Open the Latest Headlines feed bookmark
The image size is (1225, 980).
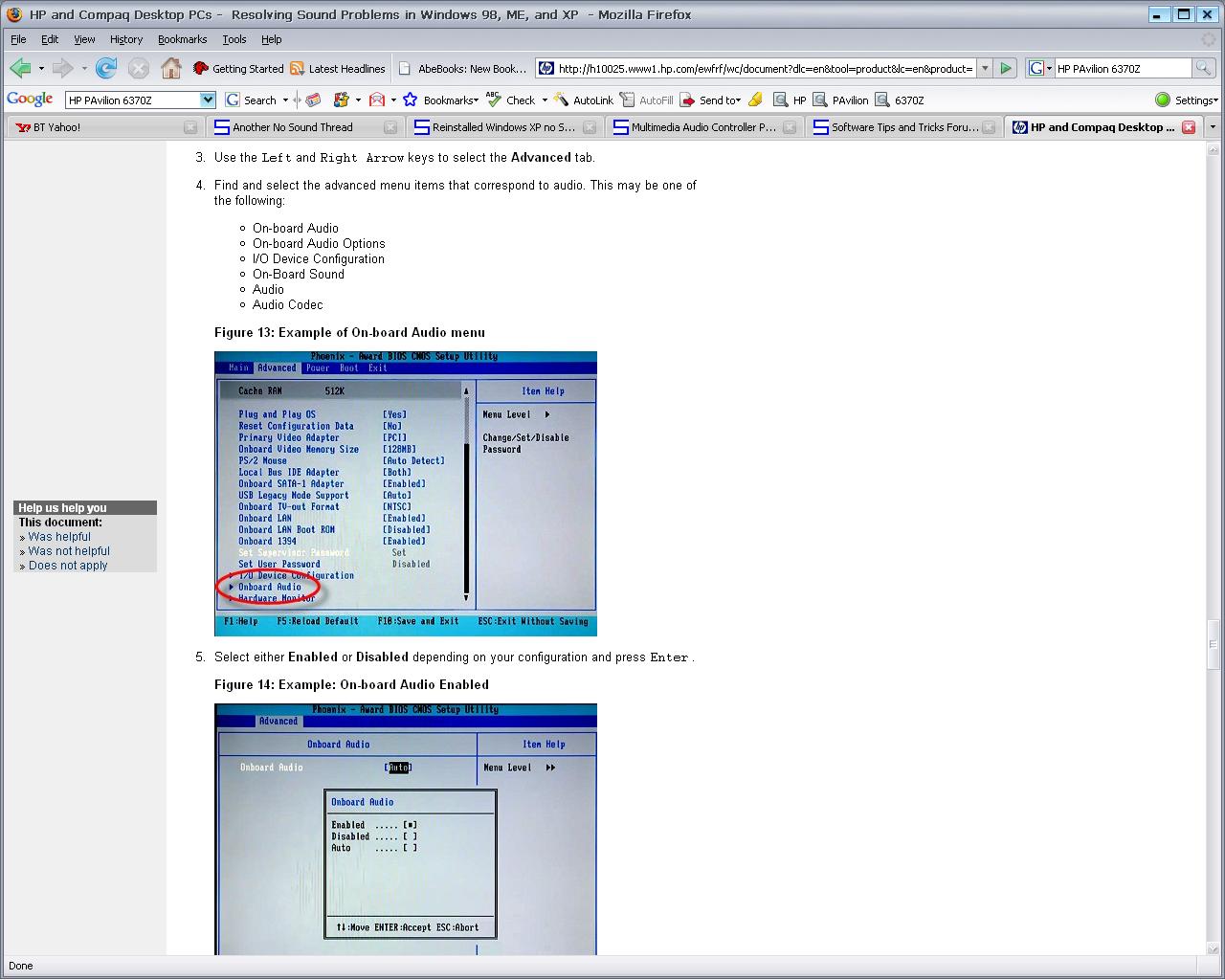(x=338, y=69)
